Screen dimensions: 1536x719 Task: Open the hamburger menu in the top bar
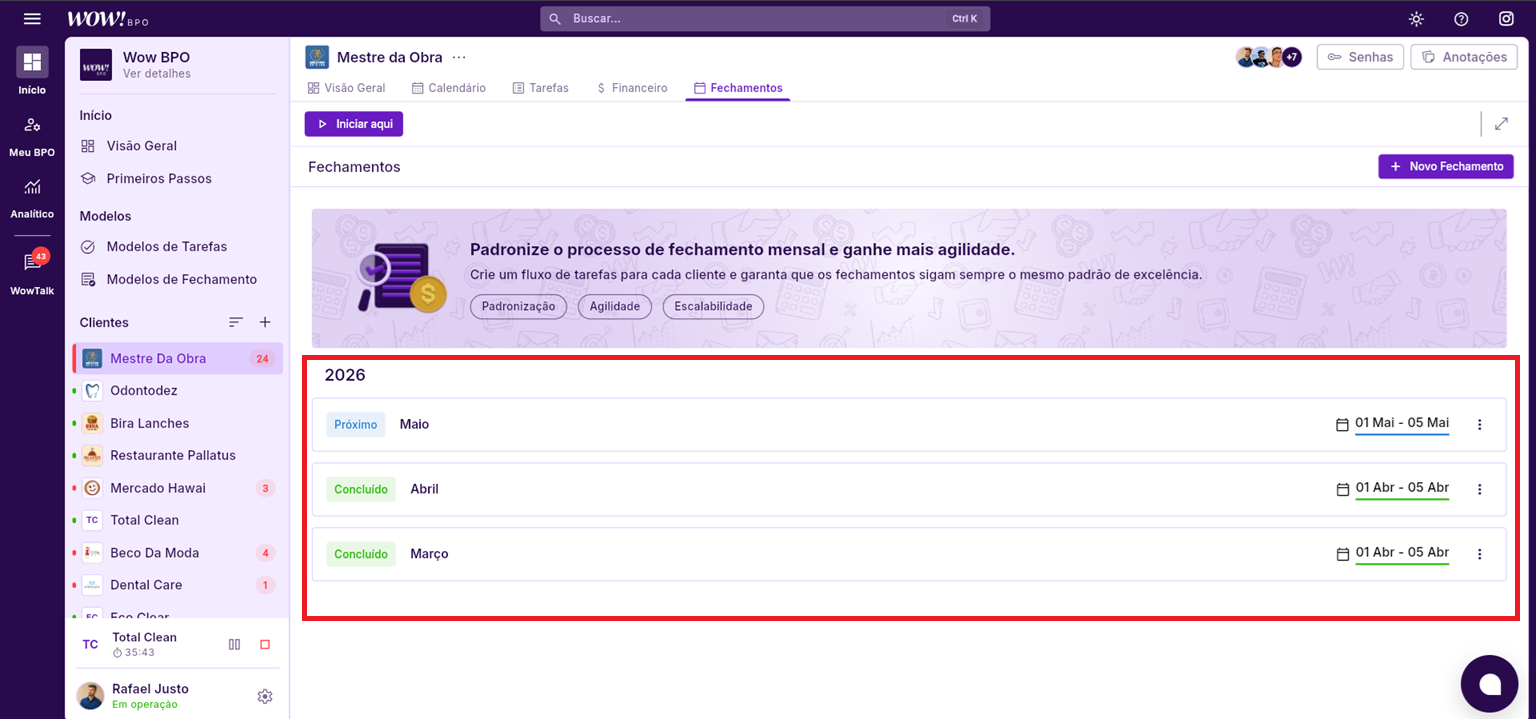point(32,19)
